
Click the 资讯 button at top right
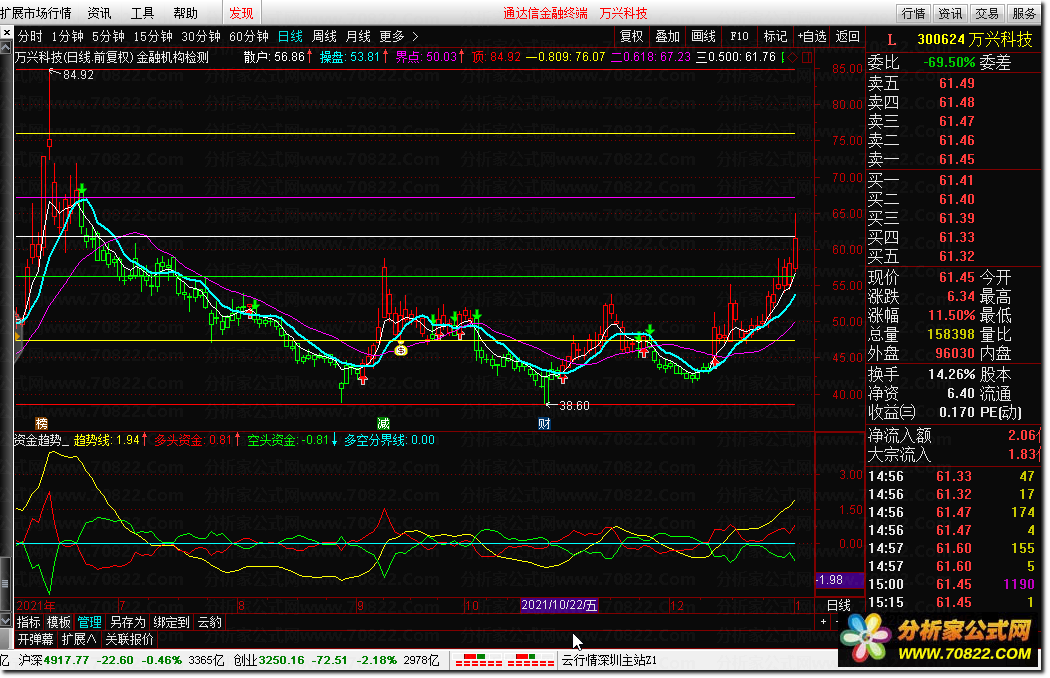coord(950,13)
